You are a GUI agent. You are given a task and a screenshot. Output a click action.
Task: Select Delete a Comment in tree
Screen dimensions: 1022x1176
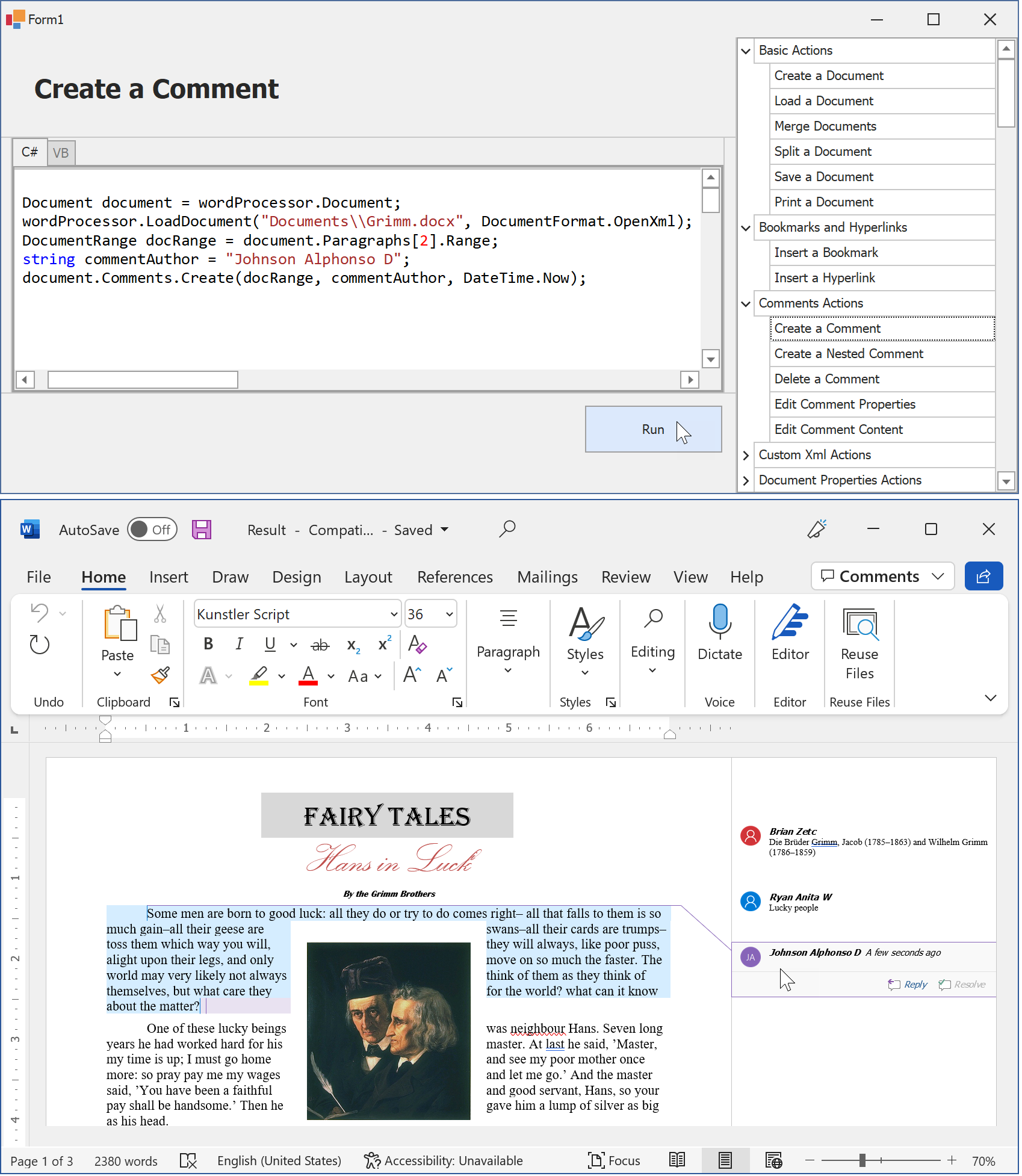(x=882, y=379)
